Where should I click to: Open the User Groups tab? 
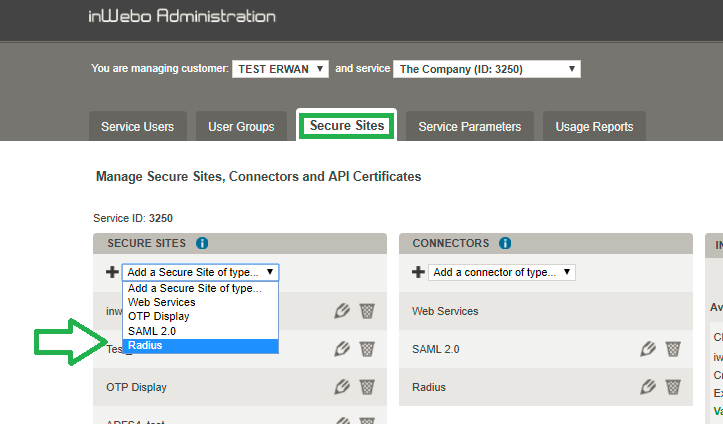tap(241, 127)
